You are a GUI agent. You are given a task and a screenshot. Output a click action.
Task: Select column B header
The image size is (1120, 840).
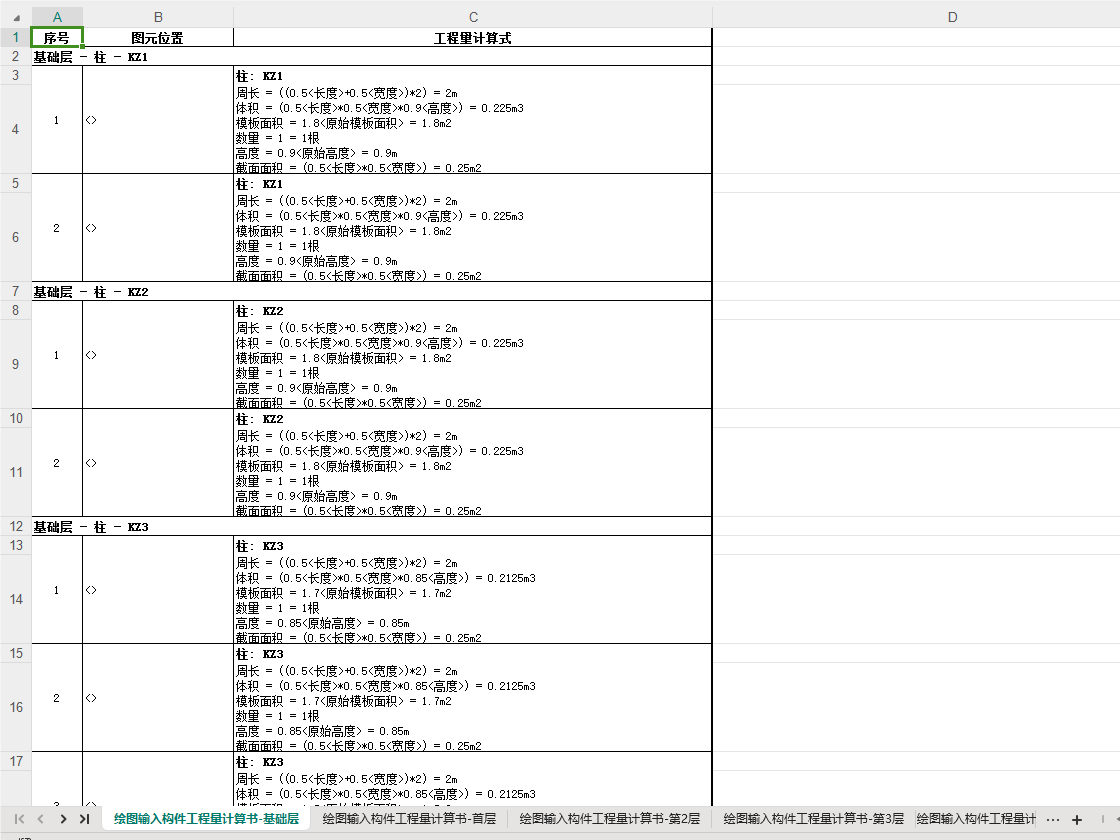(158, 17)
